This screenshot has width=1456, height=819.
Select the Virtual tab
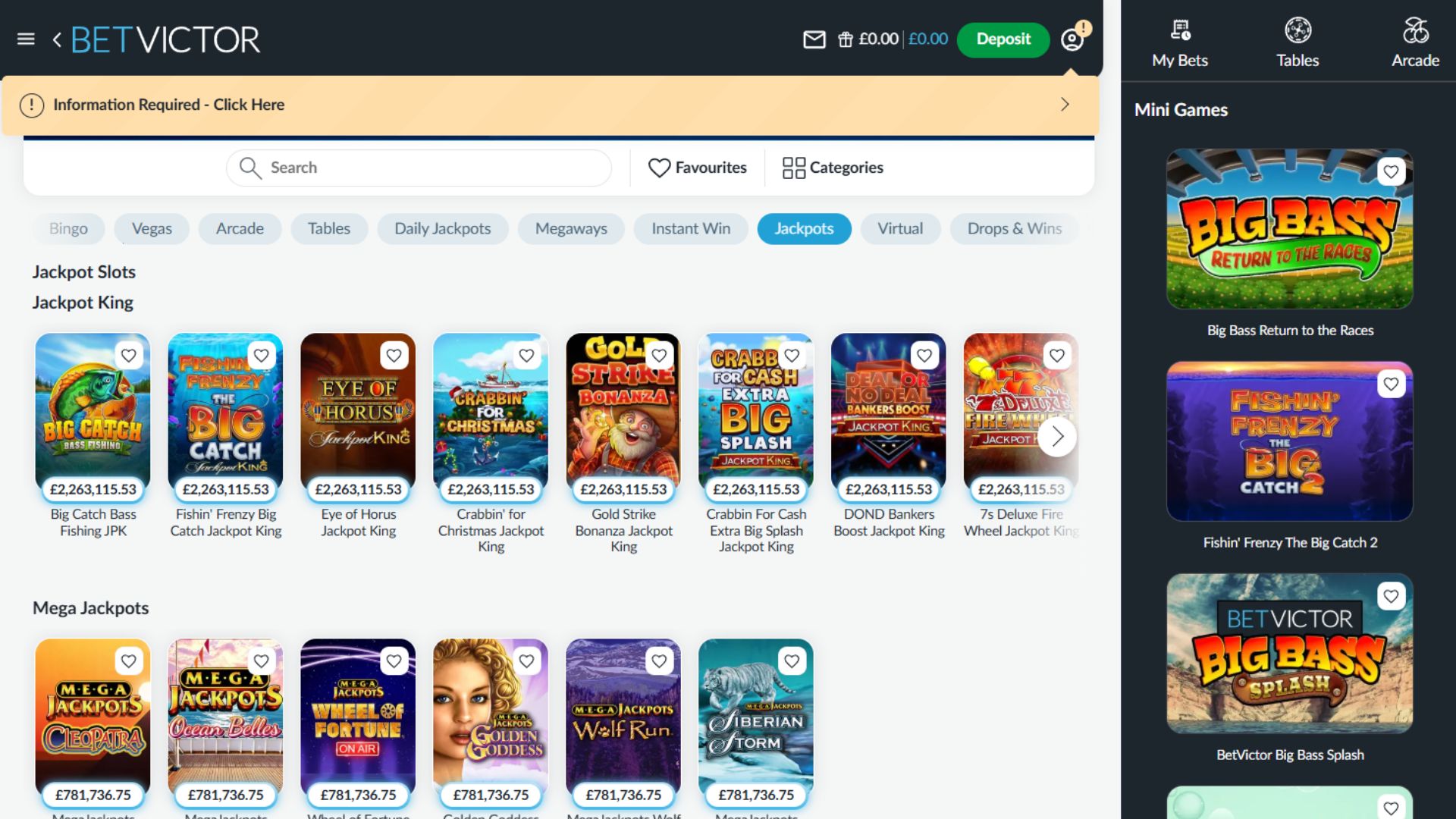click(900, 228)
